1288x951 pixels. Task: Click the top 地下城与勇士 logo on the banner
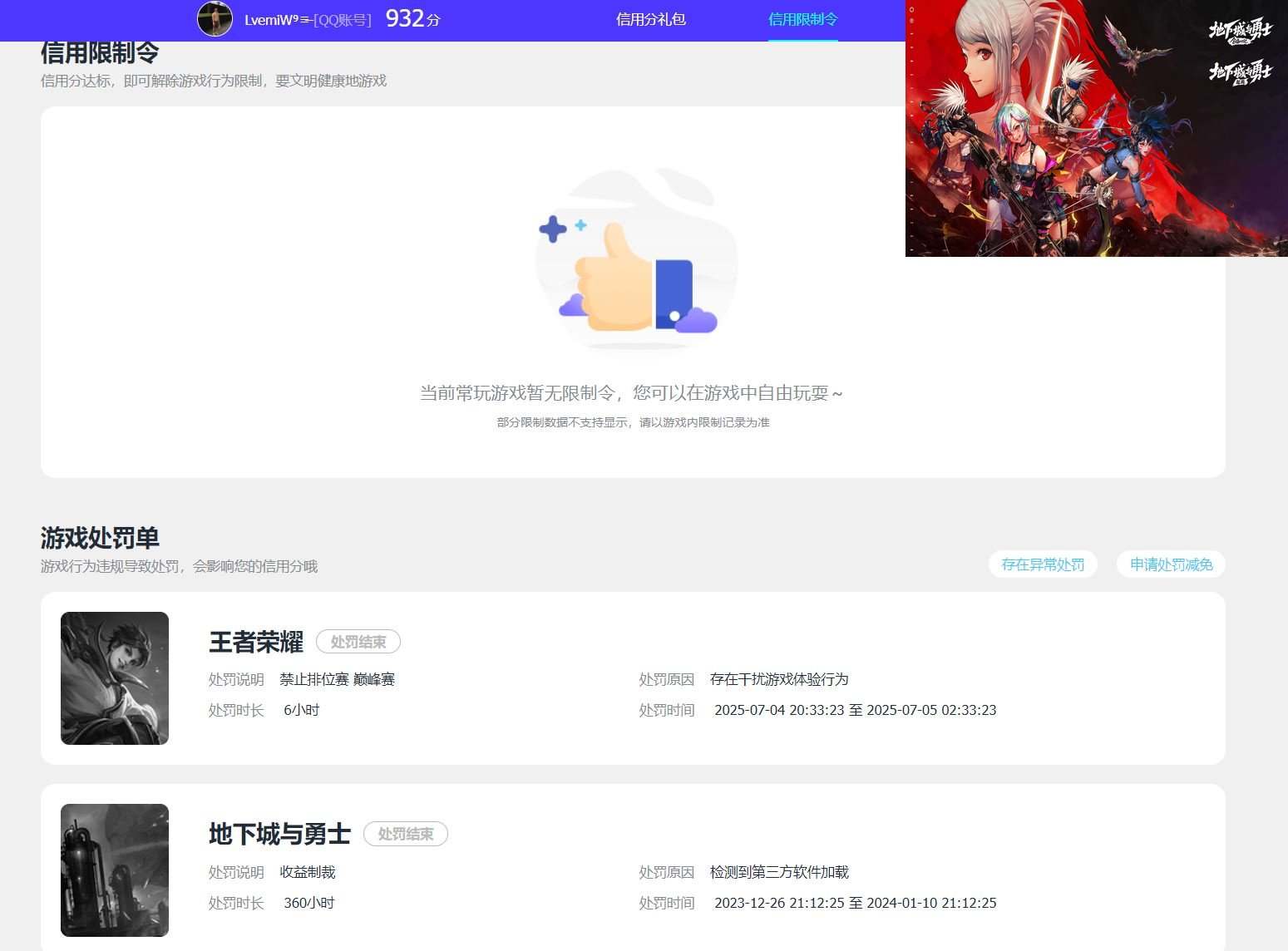coord(1240,32)
